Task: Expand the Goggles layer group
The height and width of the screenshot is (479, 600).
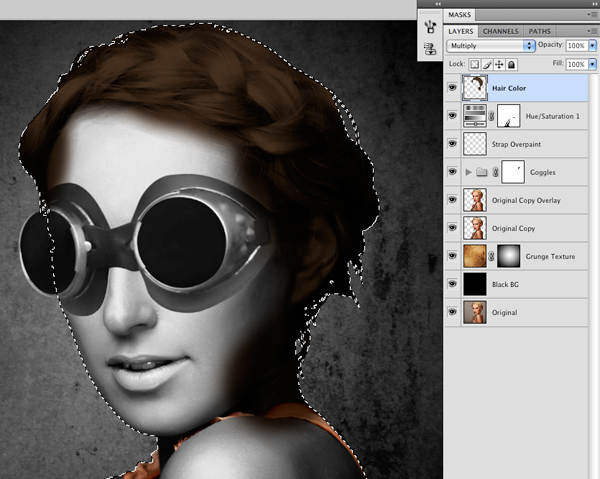Action: pos(468,172)
